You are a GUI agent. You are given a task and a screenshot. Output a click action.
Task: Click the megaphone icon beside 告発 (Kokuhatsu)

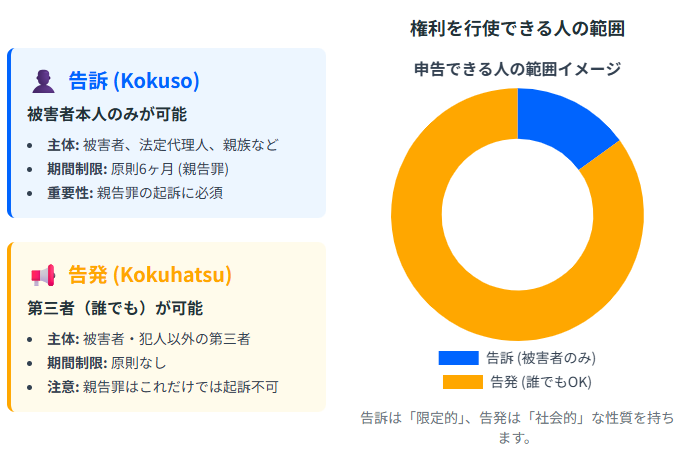43,275
